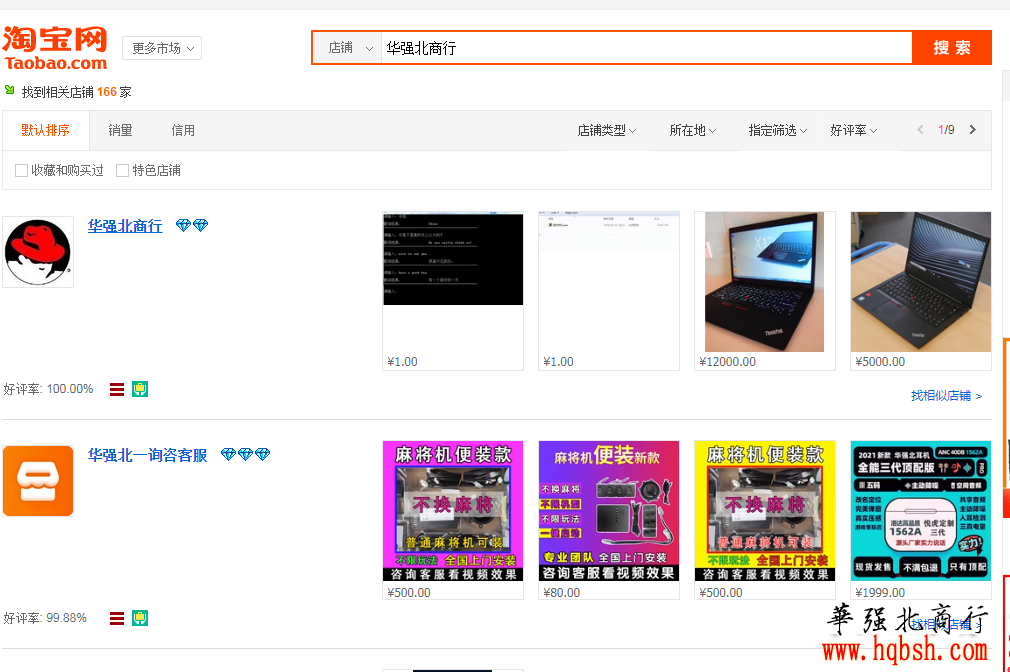Screen dimensions: 1010x672
Task: Open the 华强北一询咨客服 shop link
Action: (x=148, y=455)
